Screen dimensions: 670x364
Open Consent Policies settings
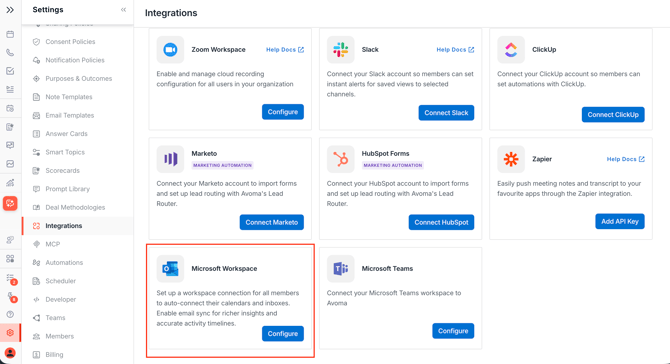click(70, 41)
